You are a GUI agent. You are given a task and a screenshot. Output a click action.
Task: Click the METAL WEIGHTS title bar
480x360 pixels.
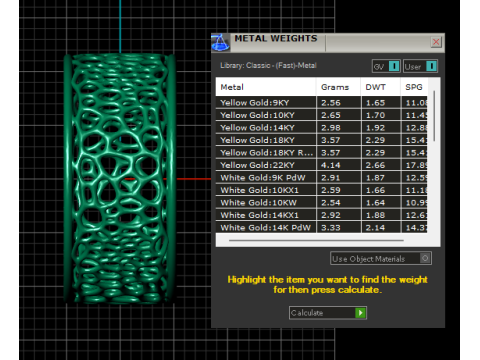pyautogui.click(x=328, y=43)
